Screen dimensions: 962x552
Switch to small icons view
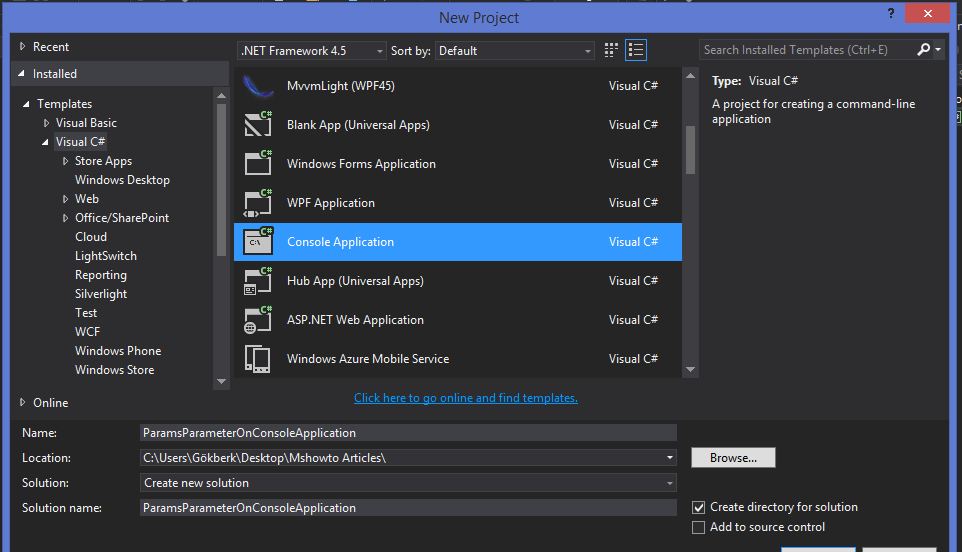click(611, 50)
